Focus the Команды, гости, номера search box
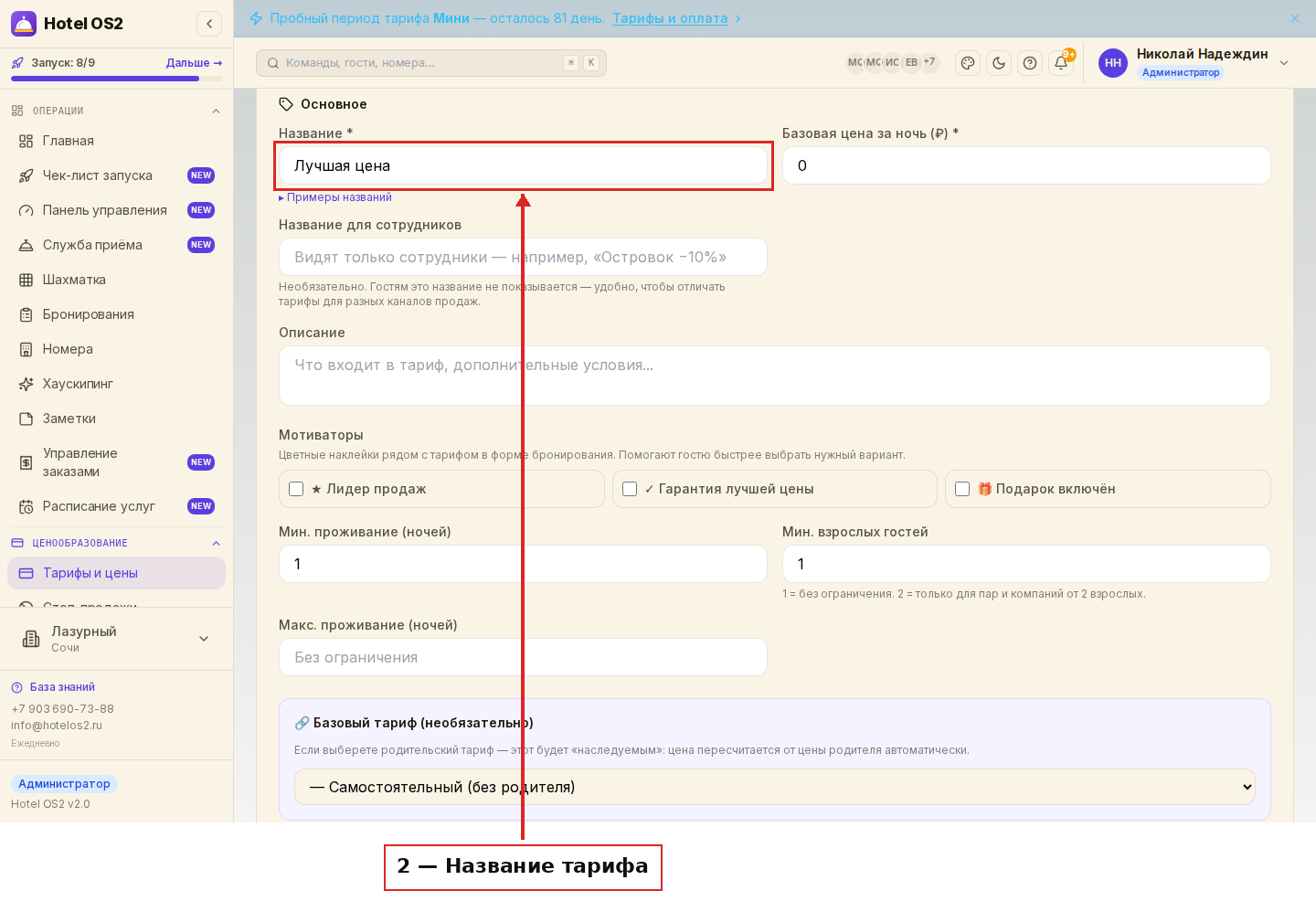Image resolution: width=1316 pixels, height=912 pixels. pos(431,63)
